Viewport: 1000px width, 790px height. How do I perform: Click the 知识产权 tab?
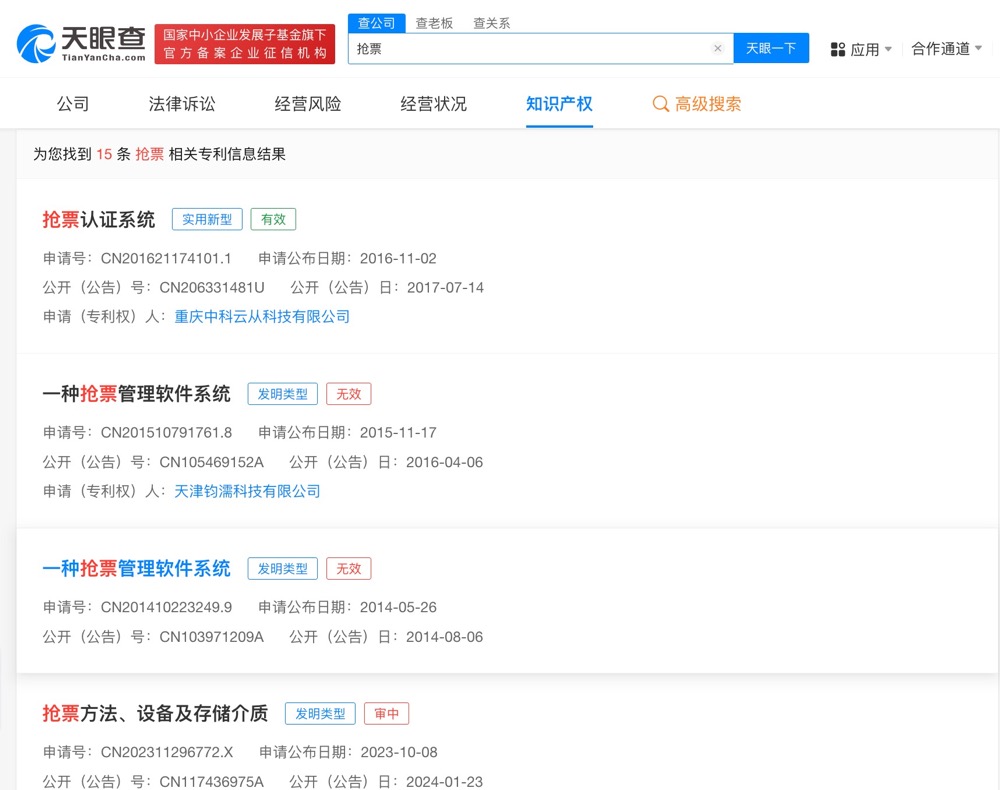point(559,104)
